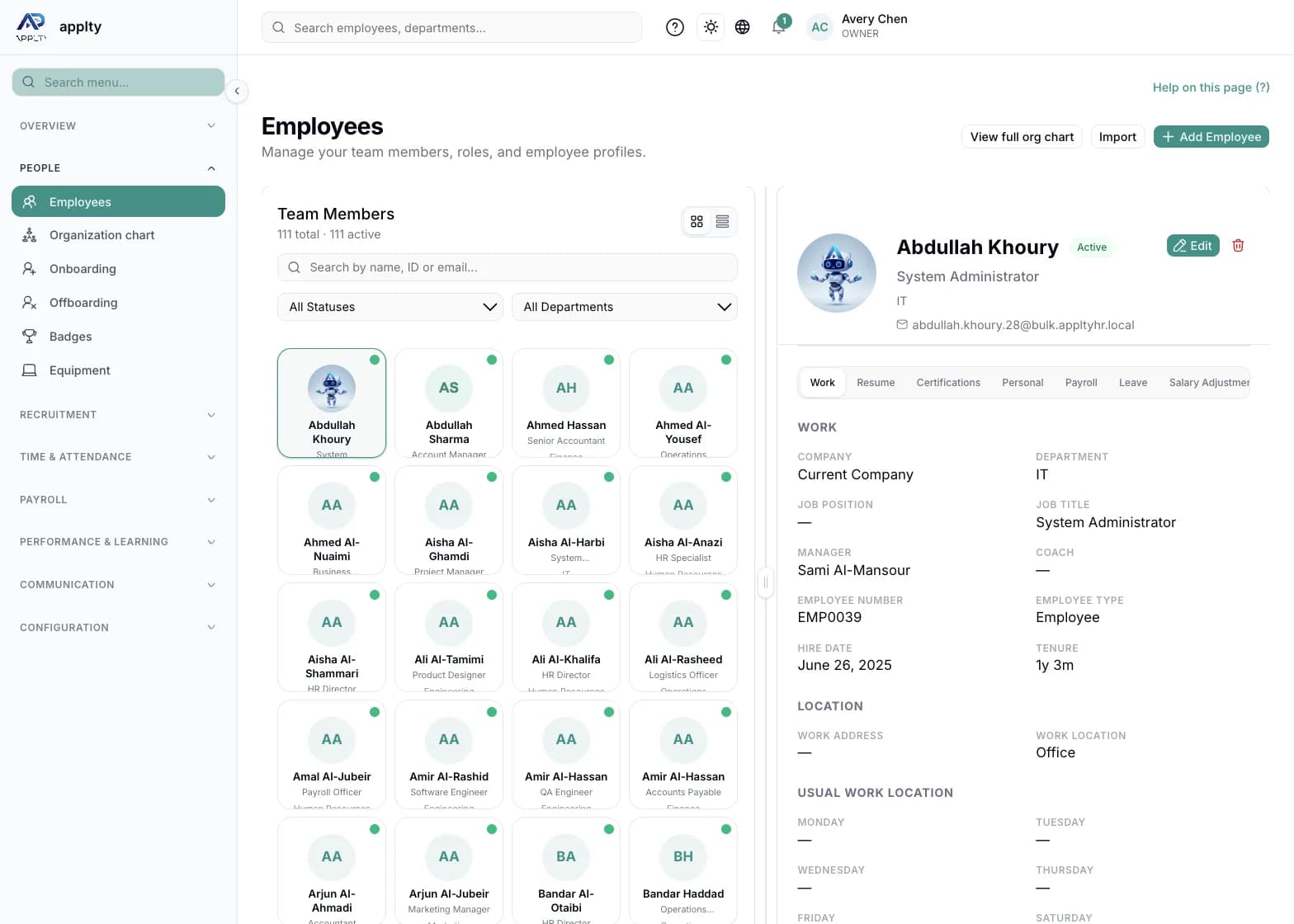Click the Add Employee button
Image resolution: width=1294 pixels, height=924 pixels.
coord(1211,137)
